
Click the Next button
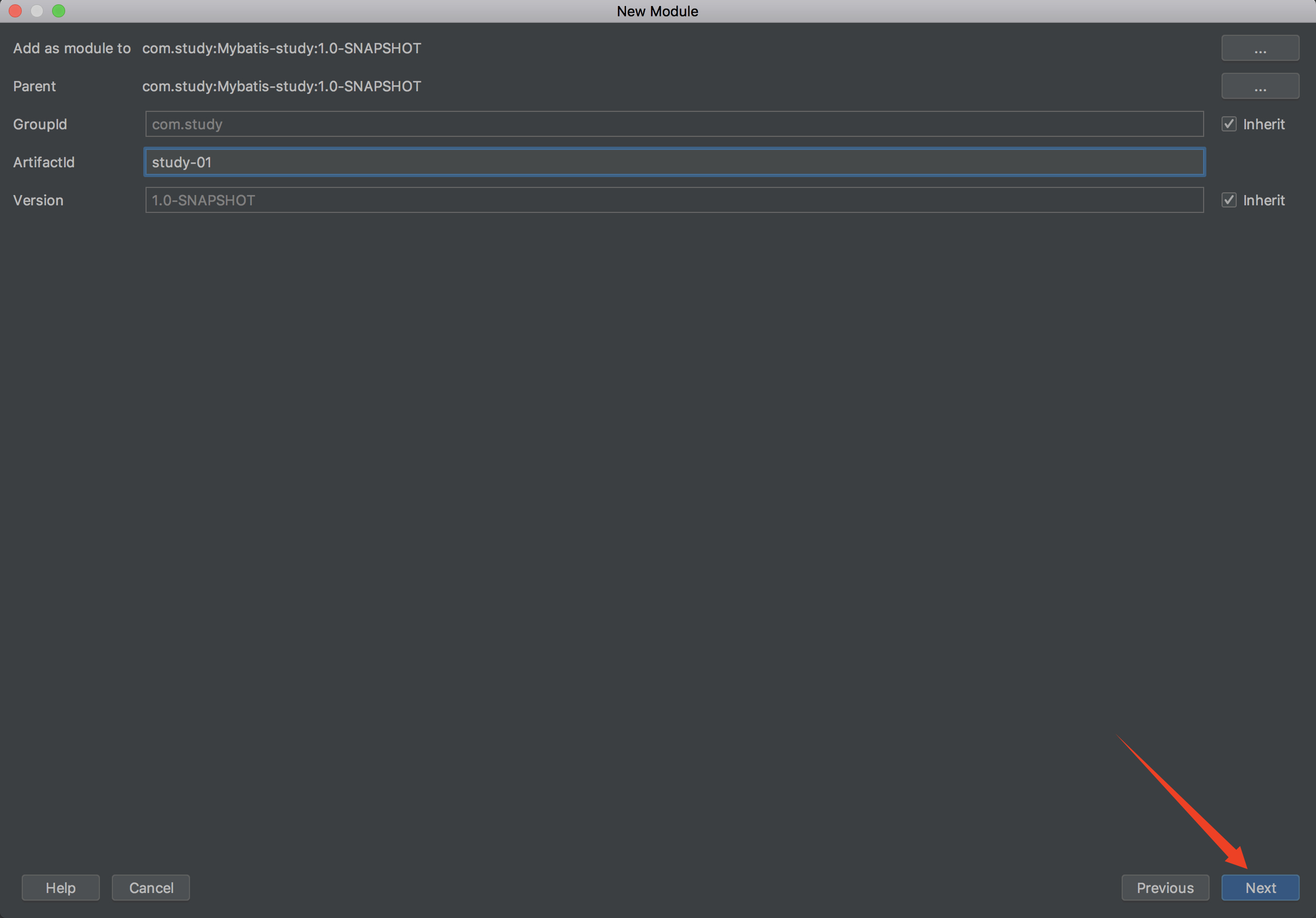(1260, 888)
